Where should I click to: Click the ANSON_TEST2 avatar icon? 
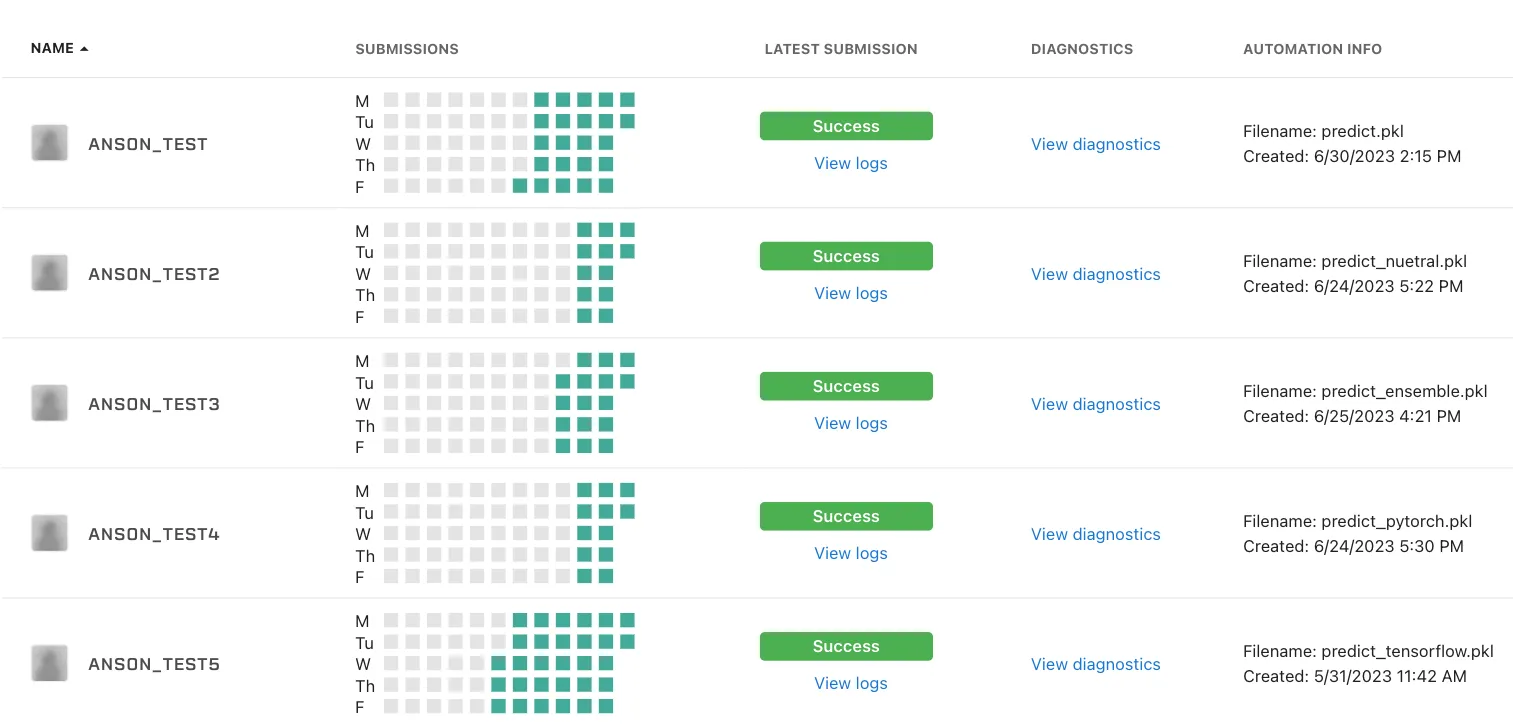(x=49, y=273)
